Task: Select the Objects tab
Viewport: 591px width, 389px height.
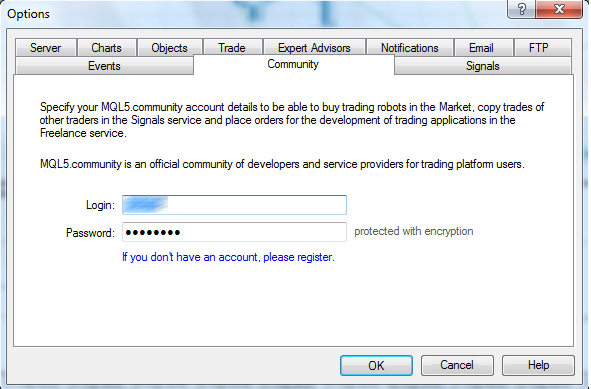Action: click(x=170, y=48)
